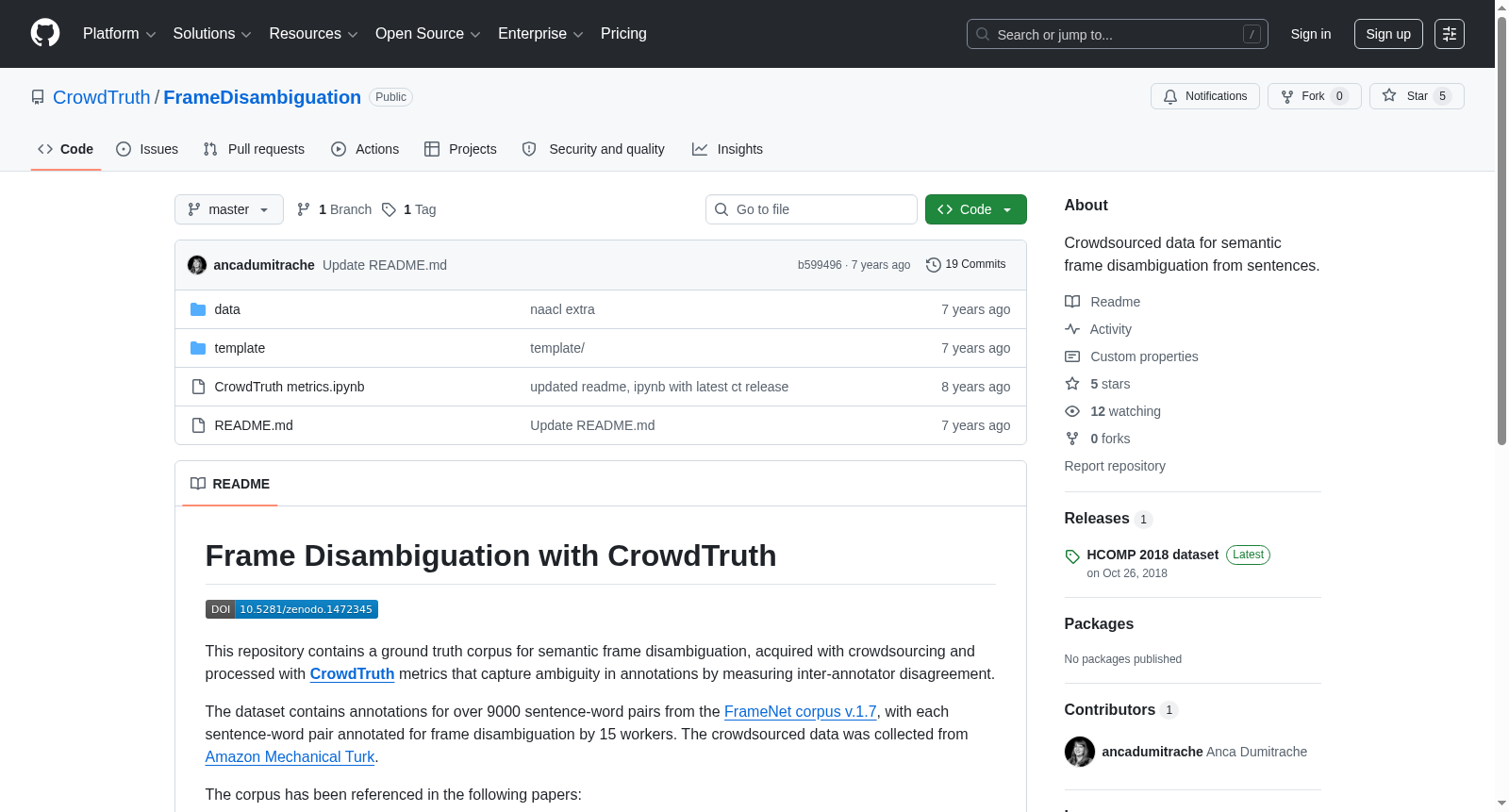
Task: Open the contributor avatar of ancadumitrache
Action: coord(1080,752)
